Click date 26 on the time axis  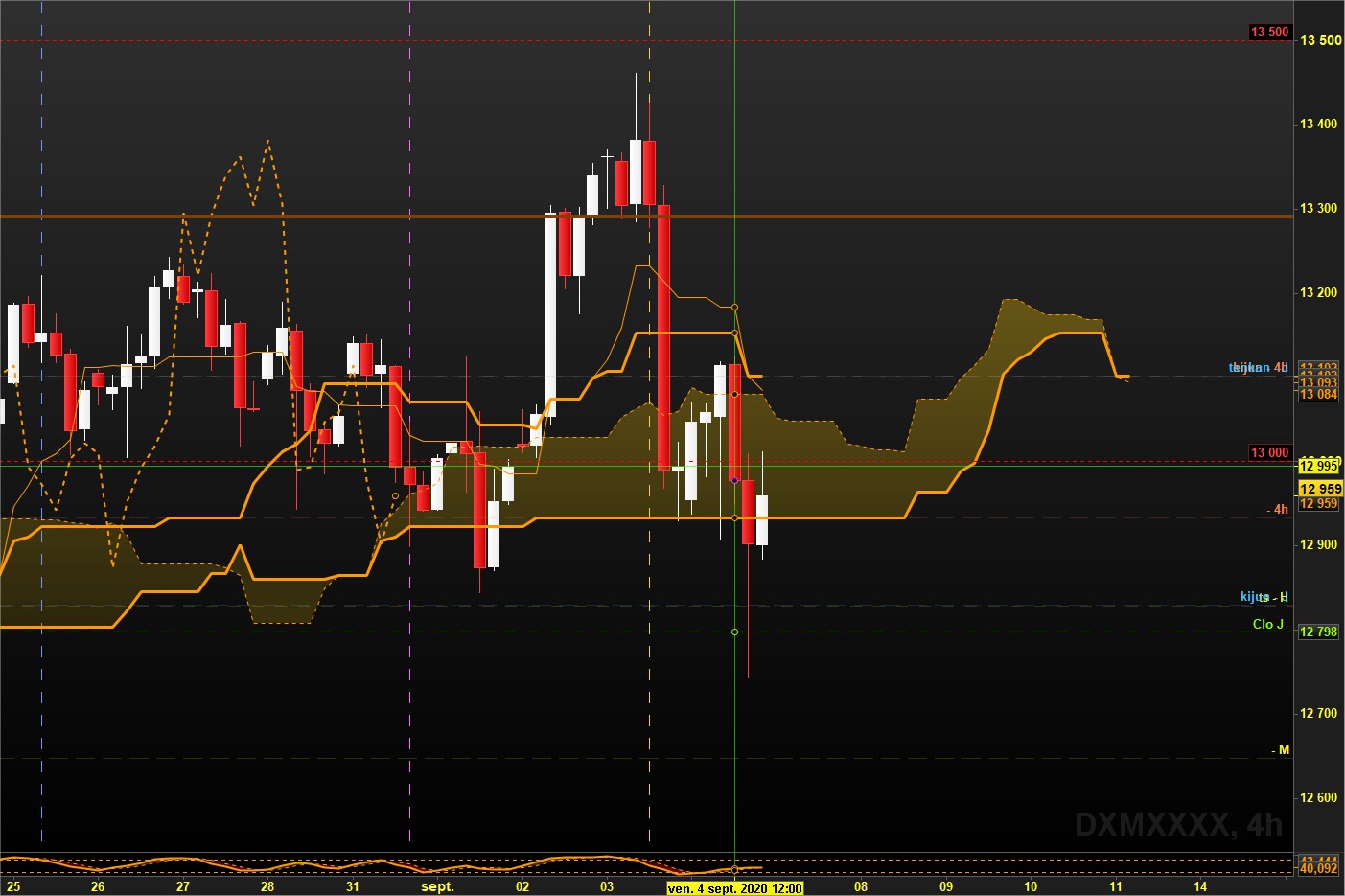coord(98,886)
